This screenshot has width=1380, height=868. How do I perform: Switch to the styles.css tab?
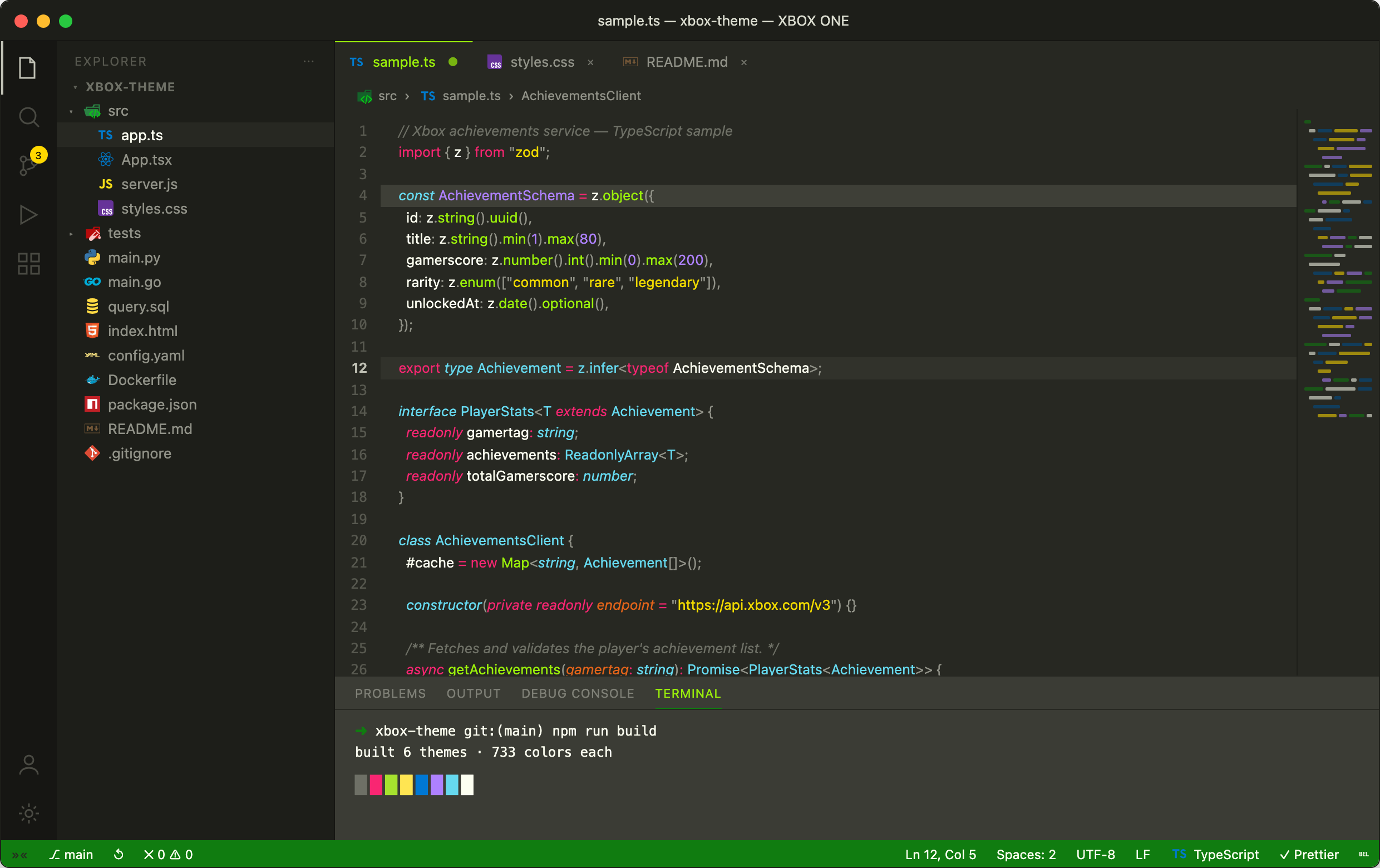point(541,62)
